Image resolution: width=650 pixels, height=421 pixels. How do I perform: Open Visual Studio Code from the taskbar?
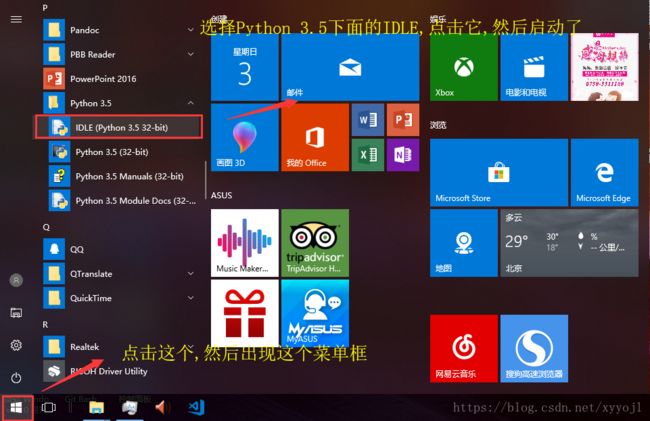click(x=196, y=408)
